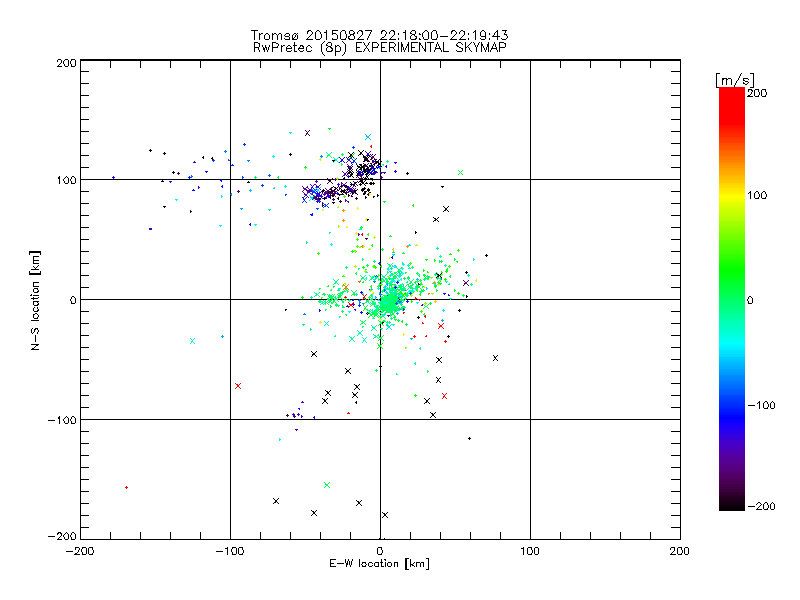Select the black X marker near E-W -70, N-S -168
Viewport: 800px width, 600px height.
pyautogui.click(x=276, y=501)
